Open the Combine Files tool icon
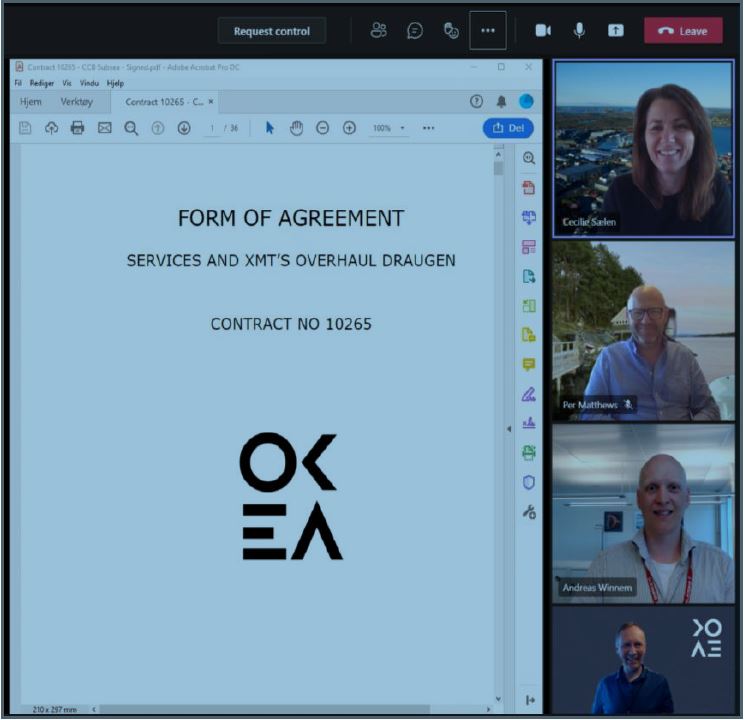The image size is (745, 720). click(528, 217)
